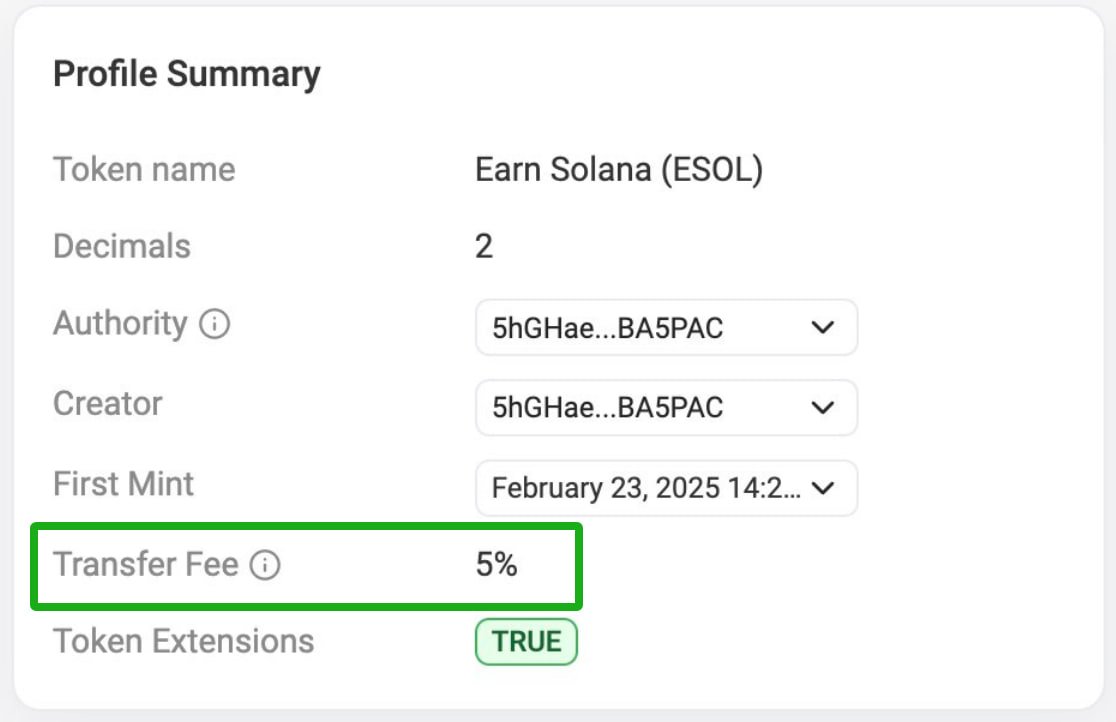Click the Decimals value showing 2
The width and height of the screenshot is (1116, 722).
(483, 245)
